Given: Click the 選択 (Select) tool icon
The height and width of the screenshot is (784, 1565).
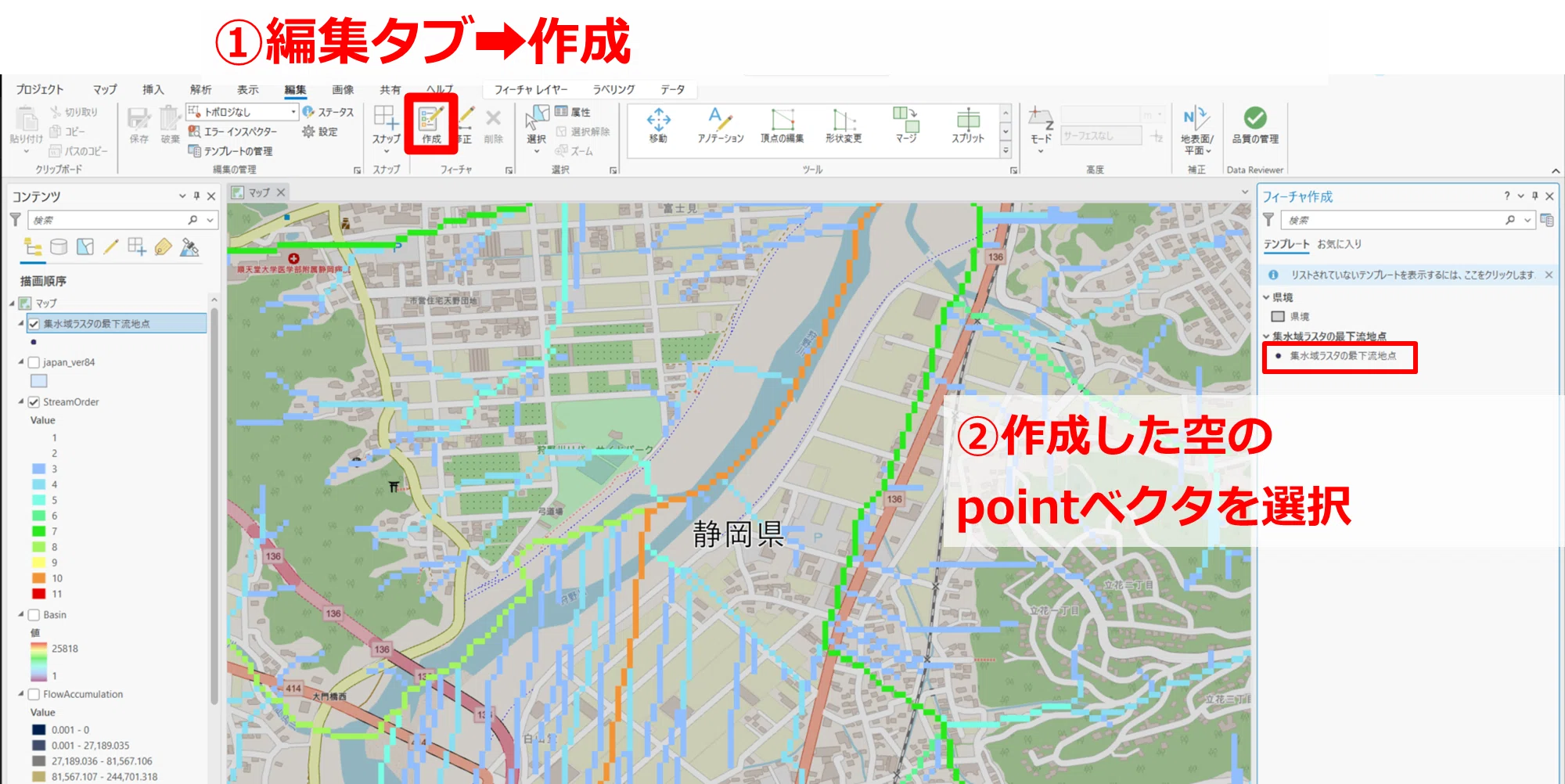Looking at the screenshot, I should coord(536,119).
